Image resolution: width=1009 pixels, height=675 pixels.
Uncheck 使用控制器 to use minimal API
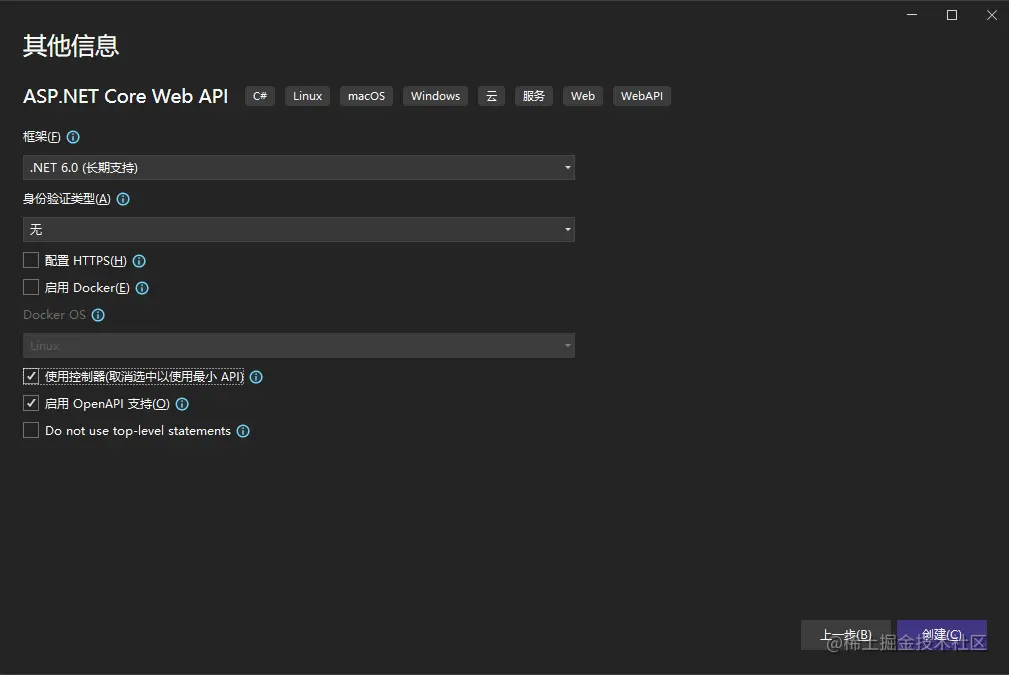(31, 376)
